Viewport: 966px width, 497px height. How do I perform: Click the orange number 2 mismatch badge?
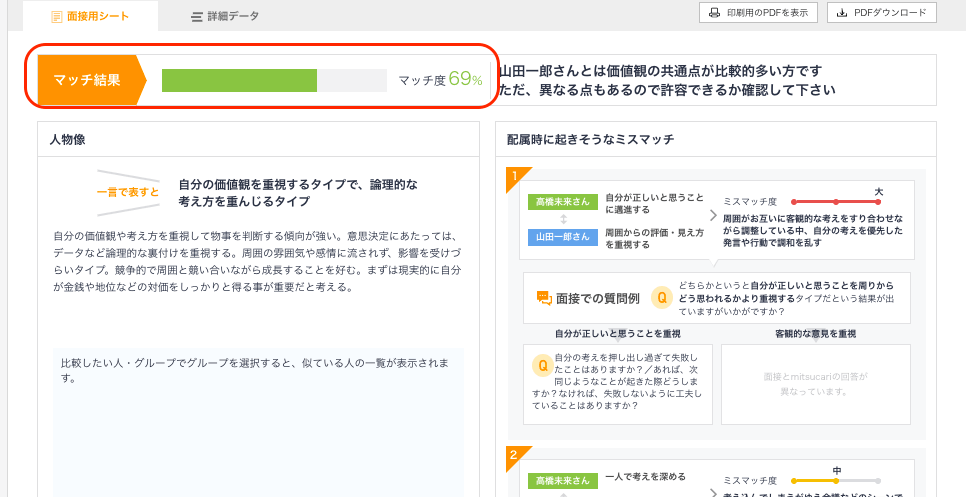coord(514,455)
